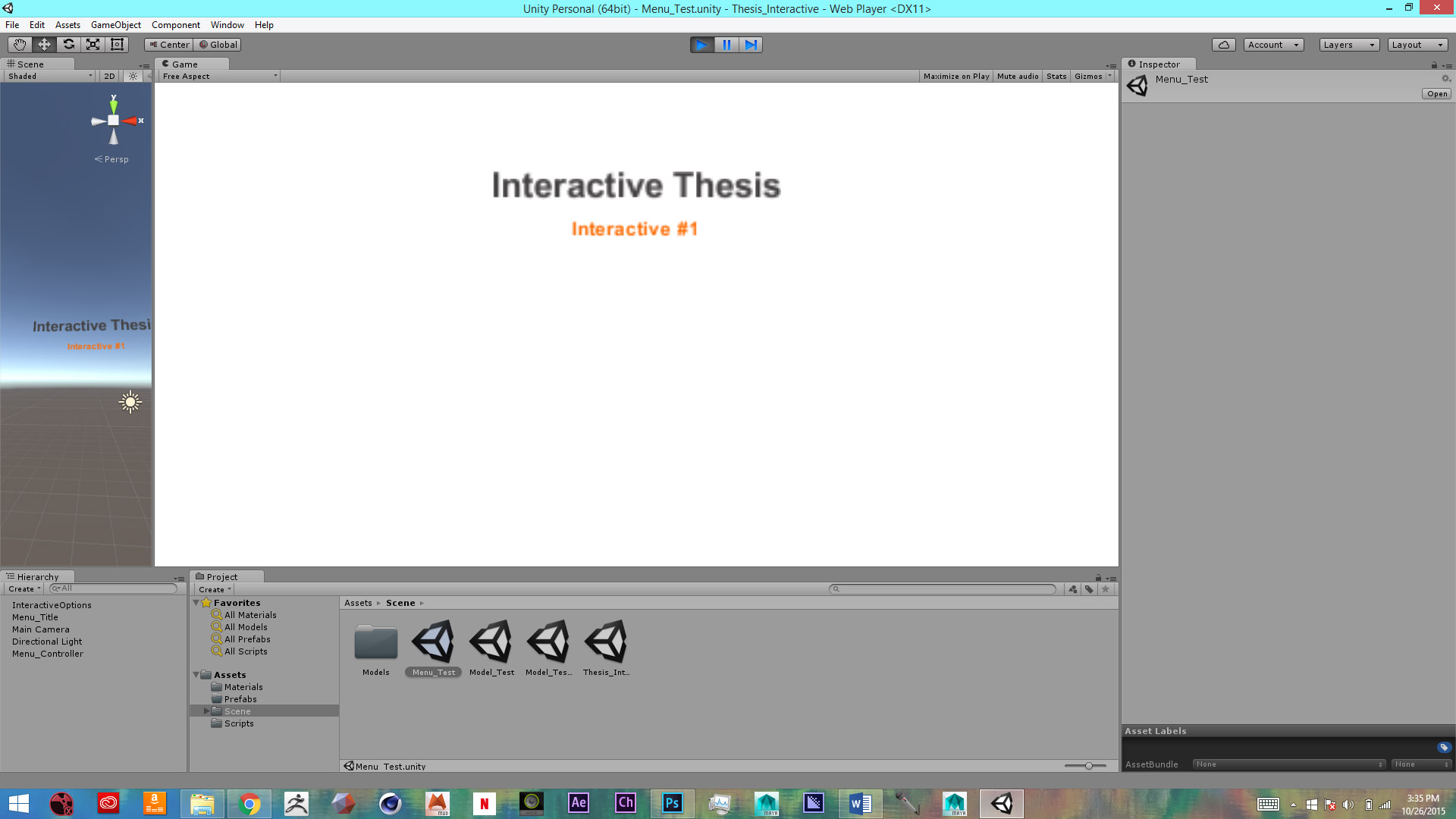
Task: Open Project Create dropdown
Action: [215, 590]
